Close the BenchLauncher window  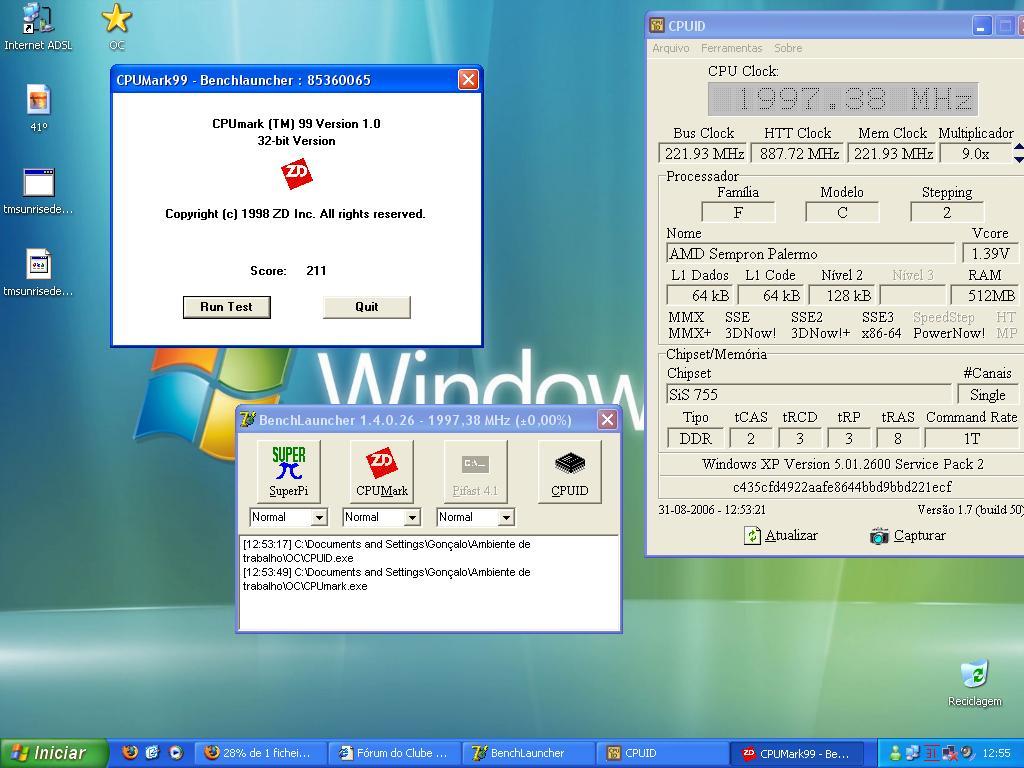(x=607, y=419)
